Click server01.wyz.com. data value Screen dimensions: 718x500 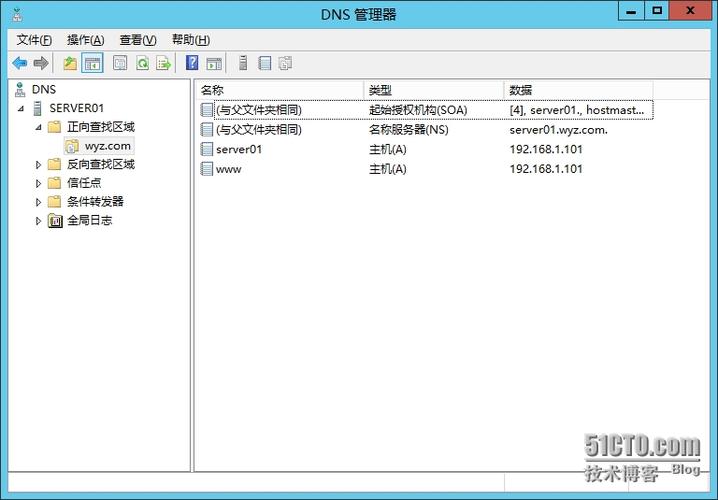(559, 130)
